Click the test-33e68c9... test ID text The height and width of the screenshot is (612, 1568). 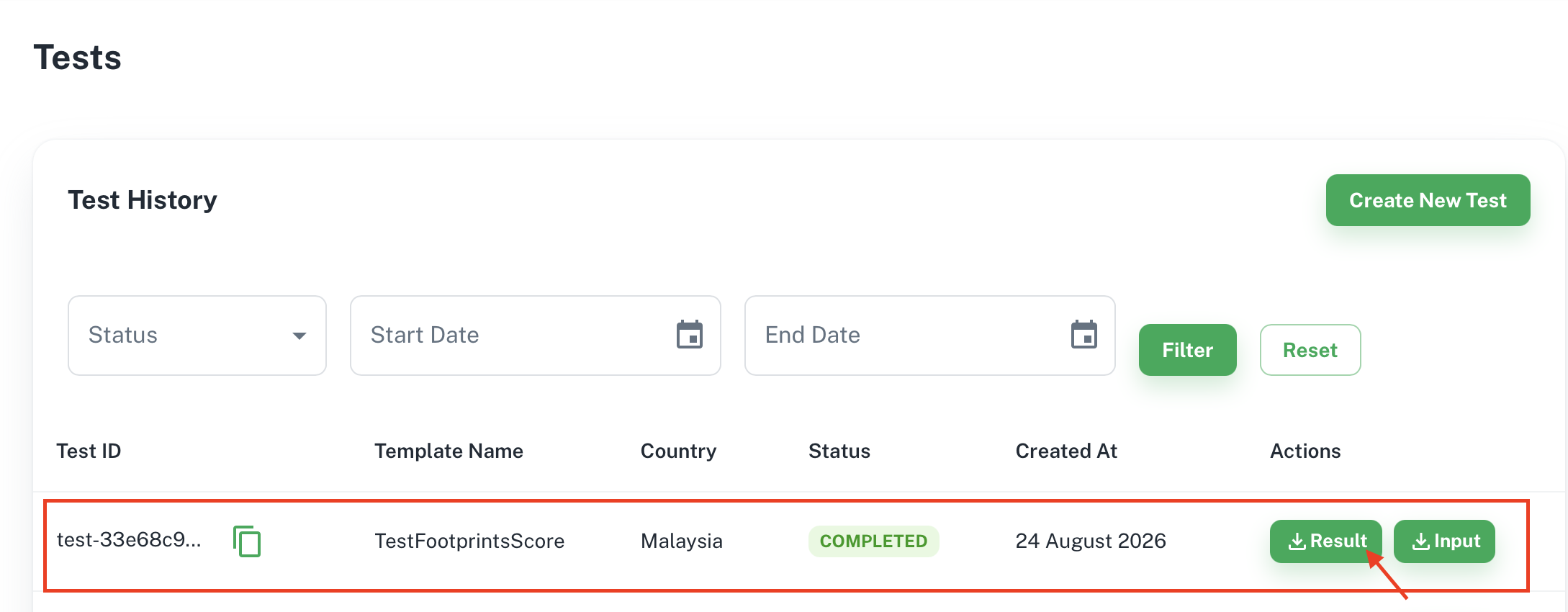pos(129,539)
